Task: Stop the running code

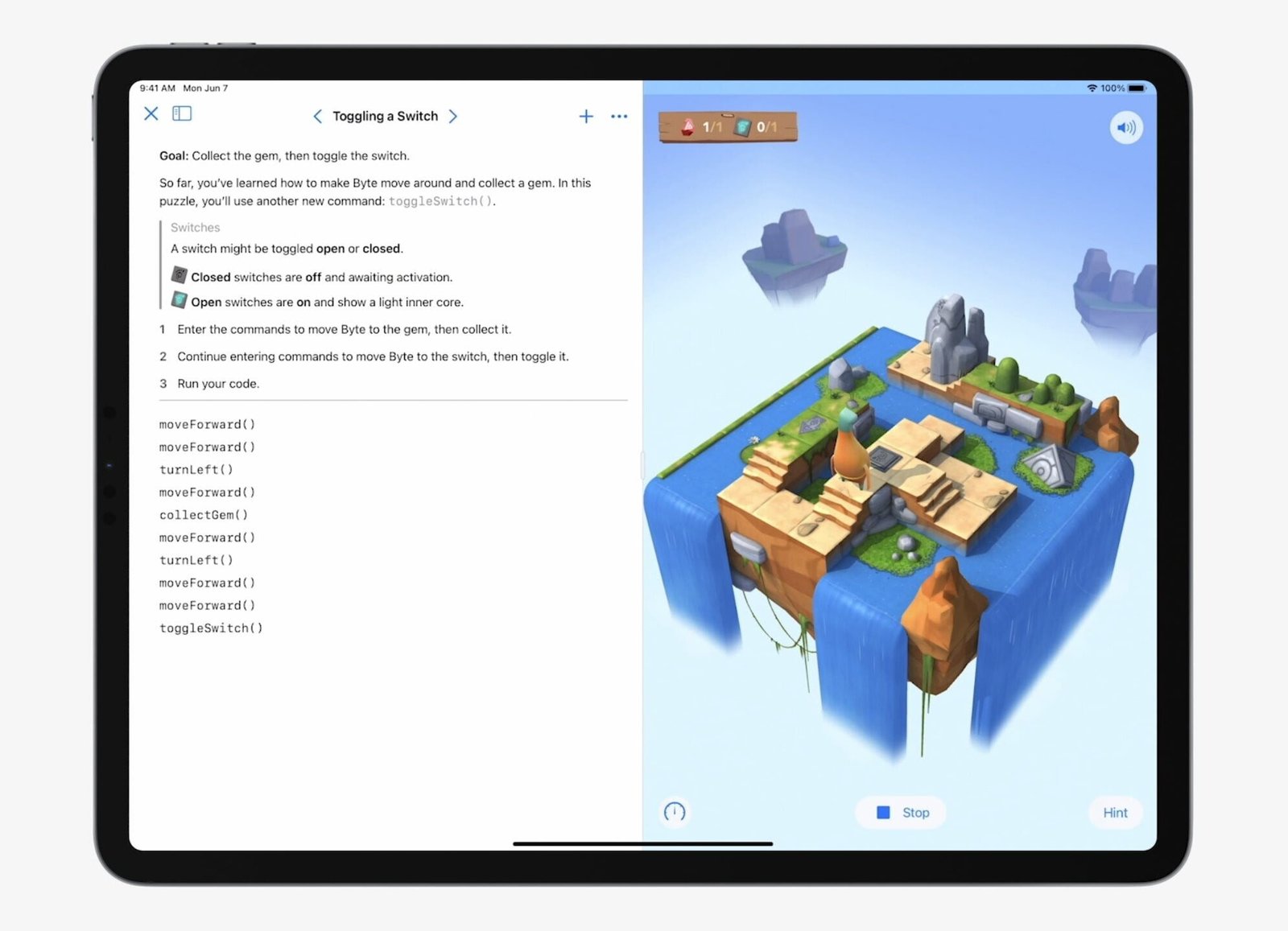Action: 902,813
